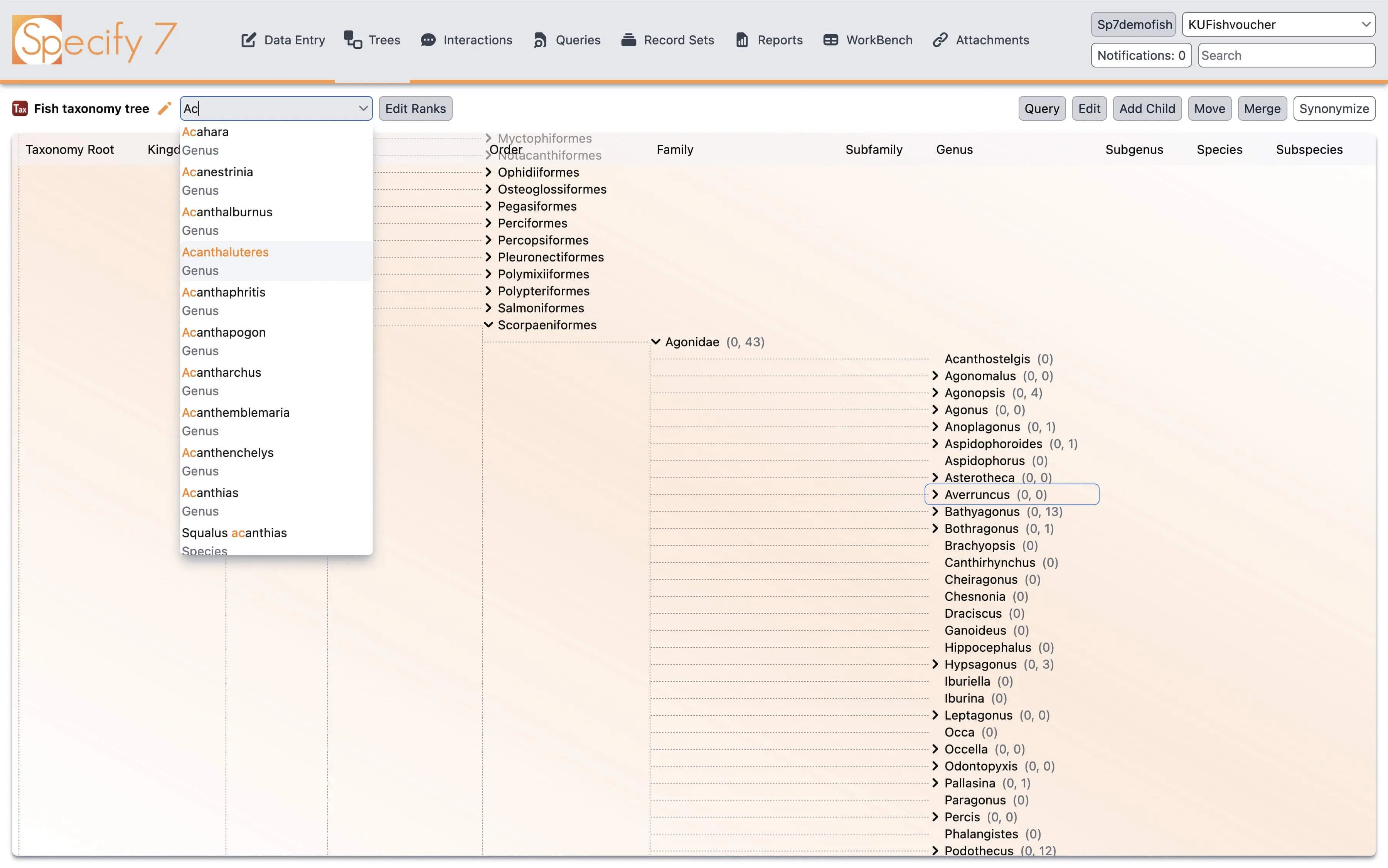Open the KUFishvoucher collection dropdown

tap(1278, 25)
